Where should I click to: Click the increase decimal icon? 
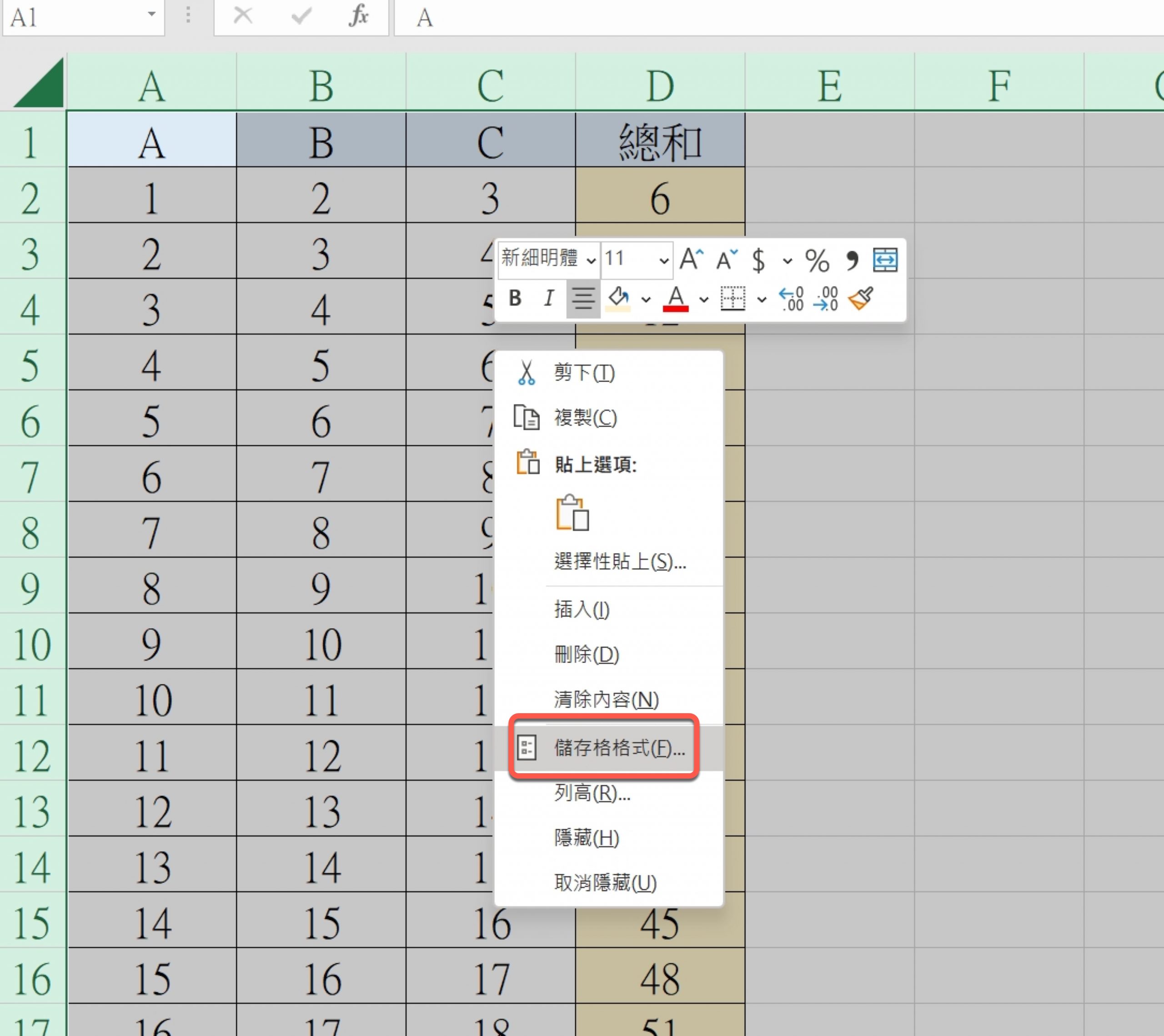tap(791, 298)
